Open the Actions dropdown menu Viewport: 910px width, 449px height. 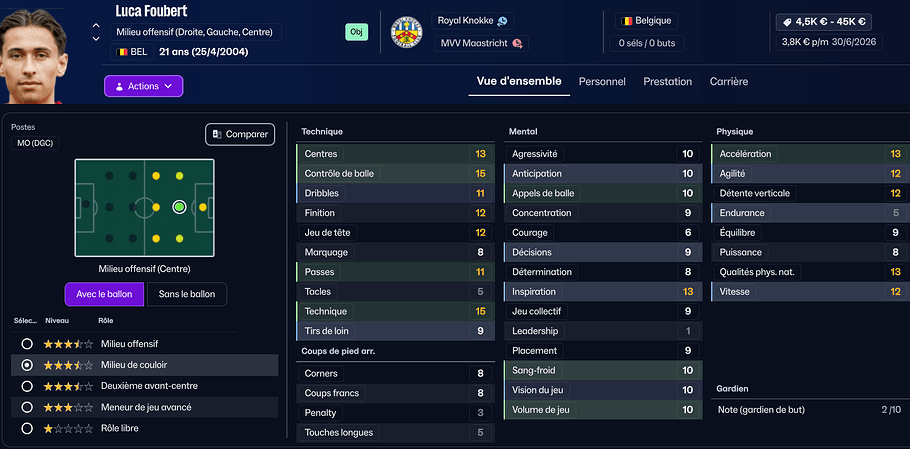click(144, 86)
